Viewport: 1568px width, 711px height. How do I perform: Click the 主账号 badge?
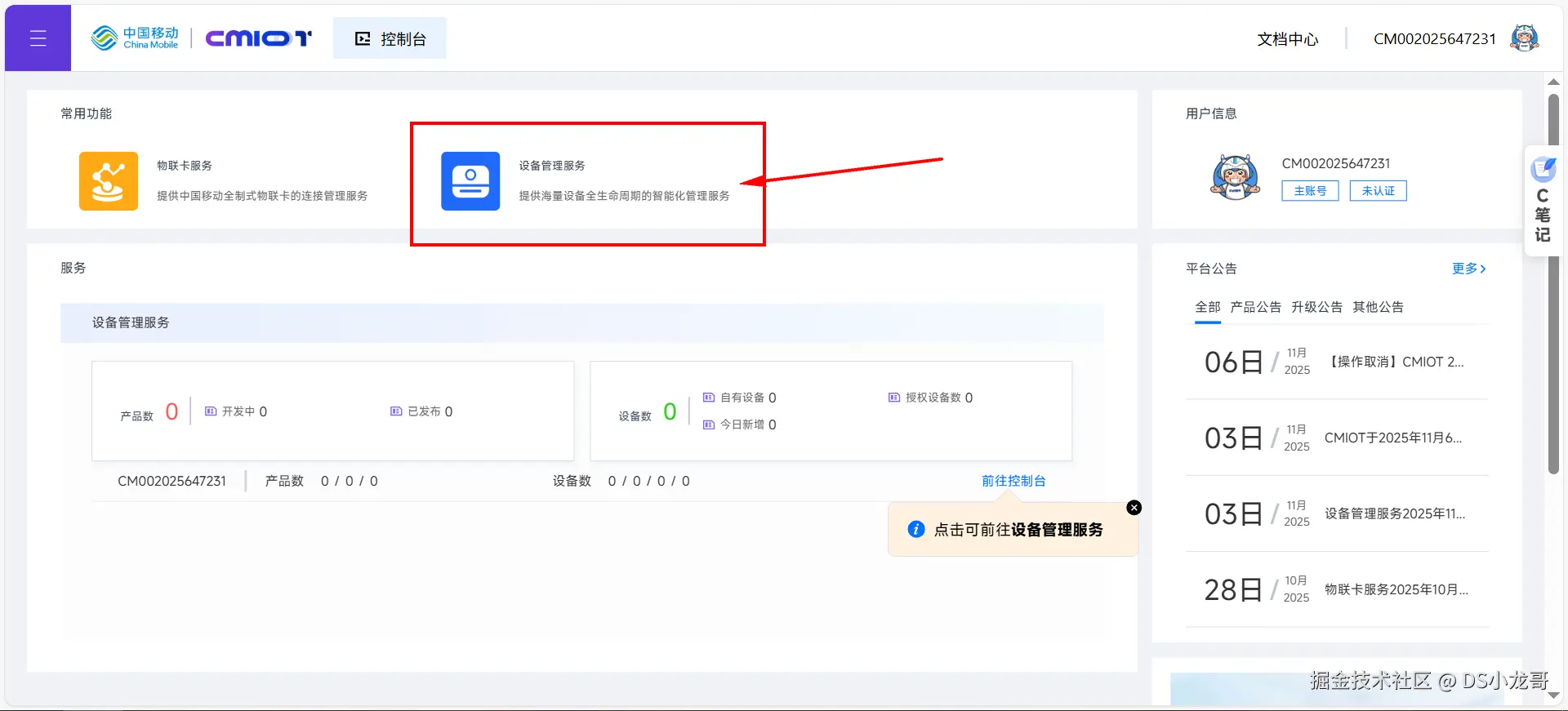(x=1310, y=191)
